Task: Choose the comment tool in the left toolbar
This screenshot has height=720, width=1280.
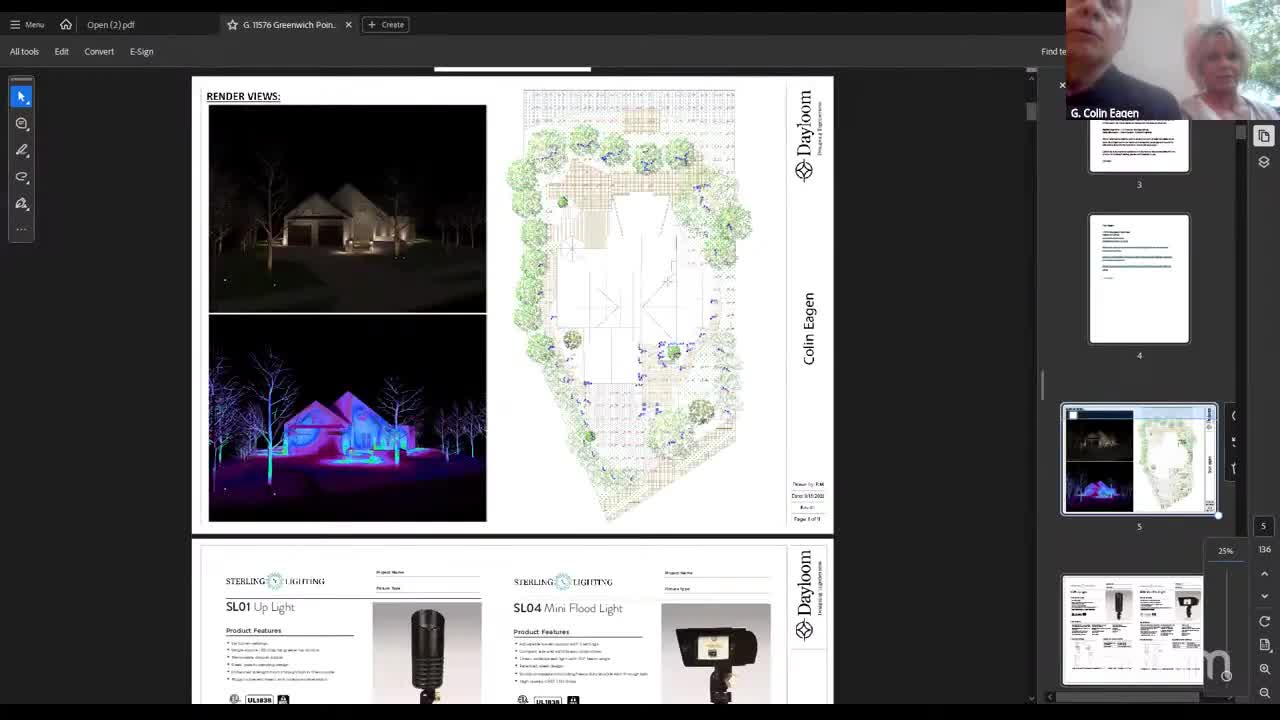Action: click(x=21, y=123)
